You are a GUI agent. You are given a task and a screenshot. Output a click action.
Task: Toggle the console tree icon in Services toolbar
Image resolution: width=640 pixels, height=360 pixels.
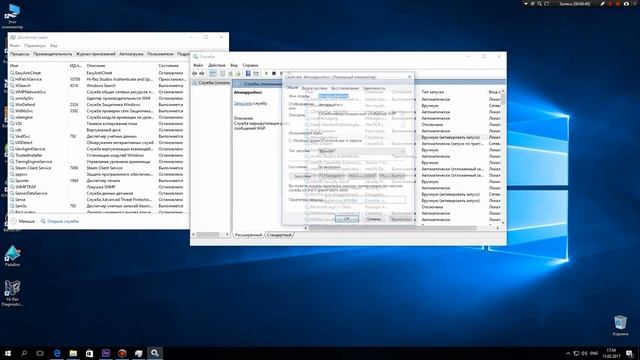tap(213, 73)
